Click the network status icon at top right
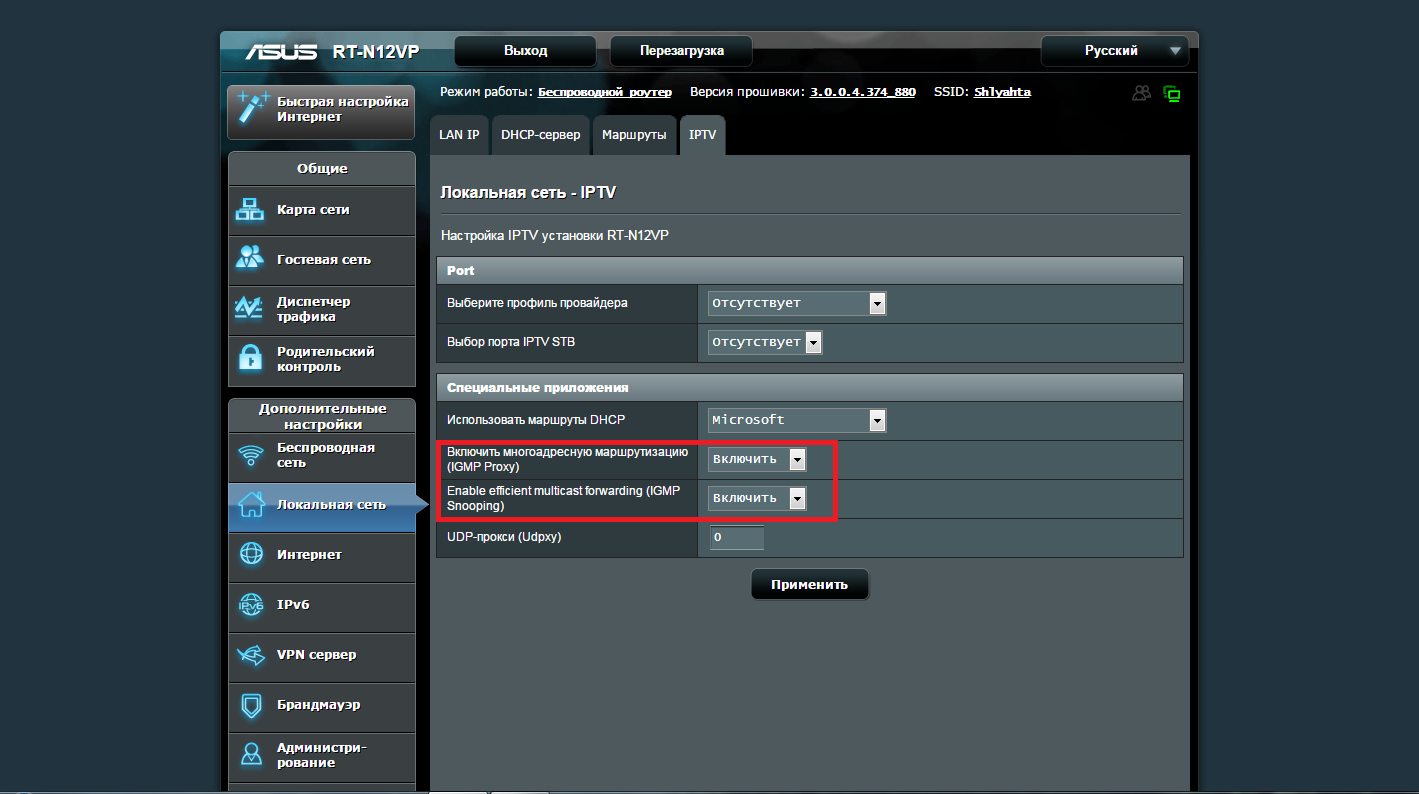Screen dimensions: 1419x794 point(1172,94)
